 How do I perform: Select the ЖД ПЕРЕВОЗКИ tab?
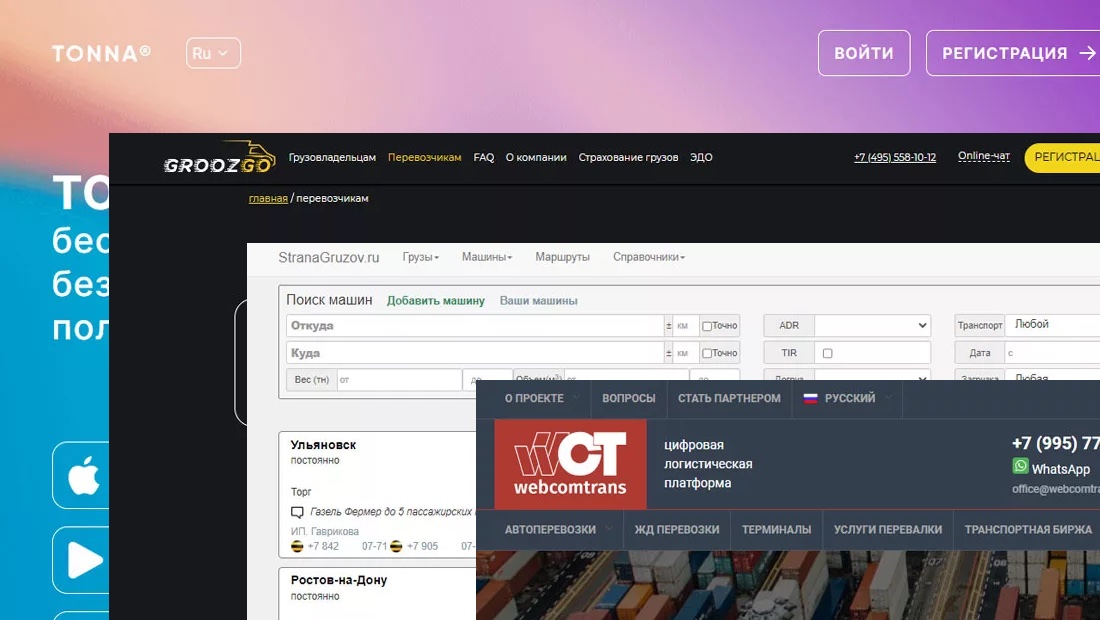[x=676, y=529]
